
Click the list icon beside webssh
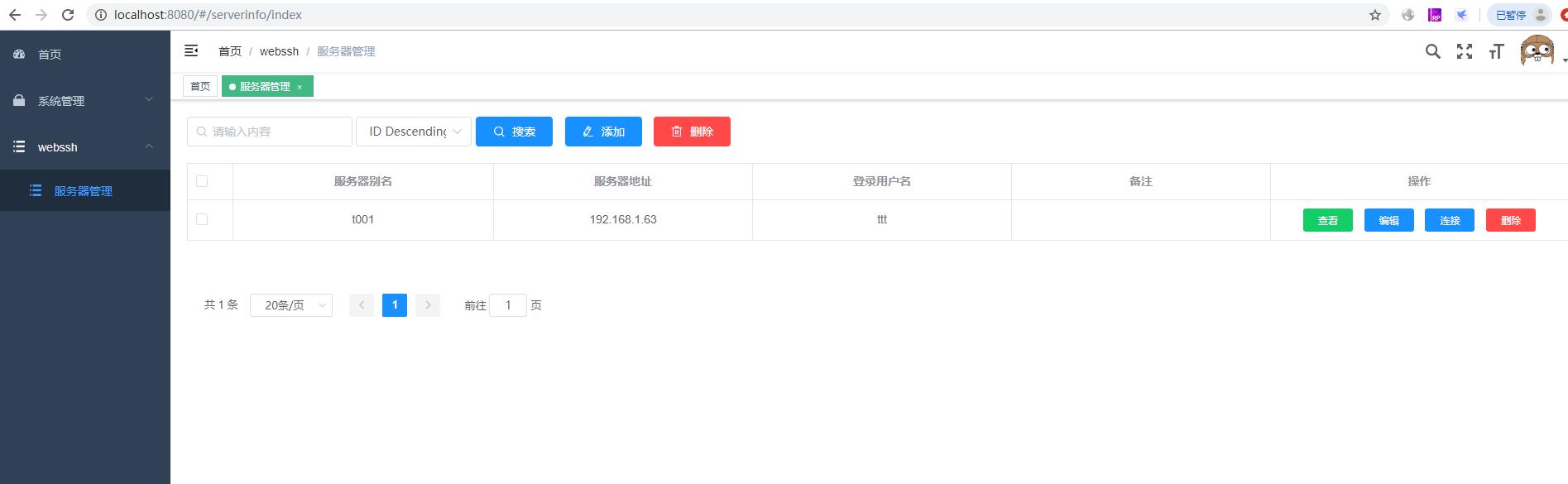[19, 146]
